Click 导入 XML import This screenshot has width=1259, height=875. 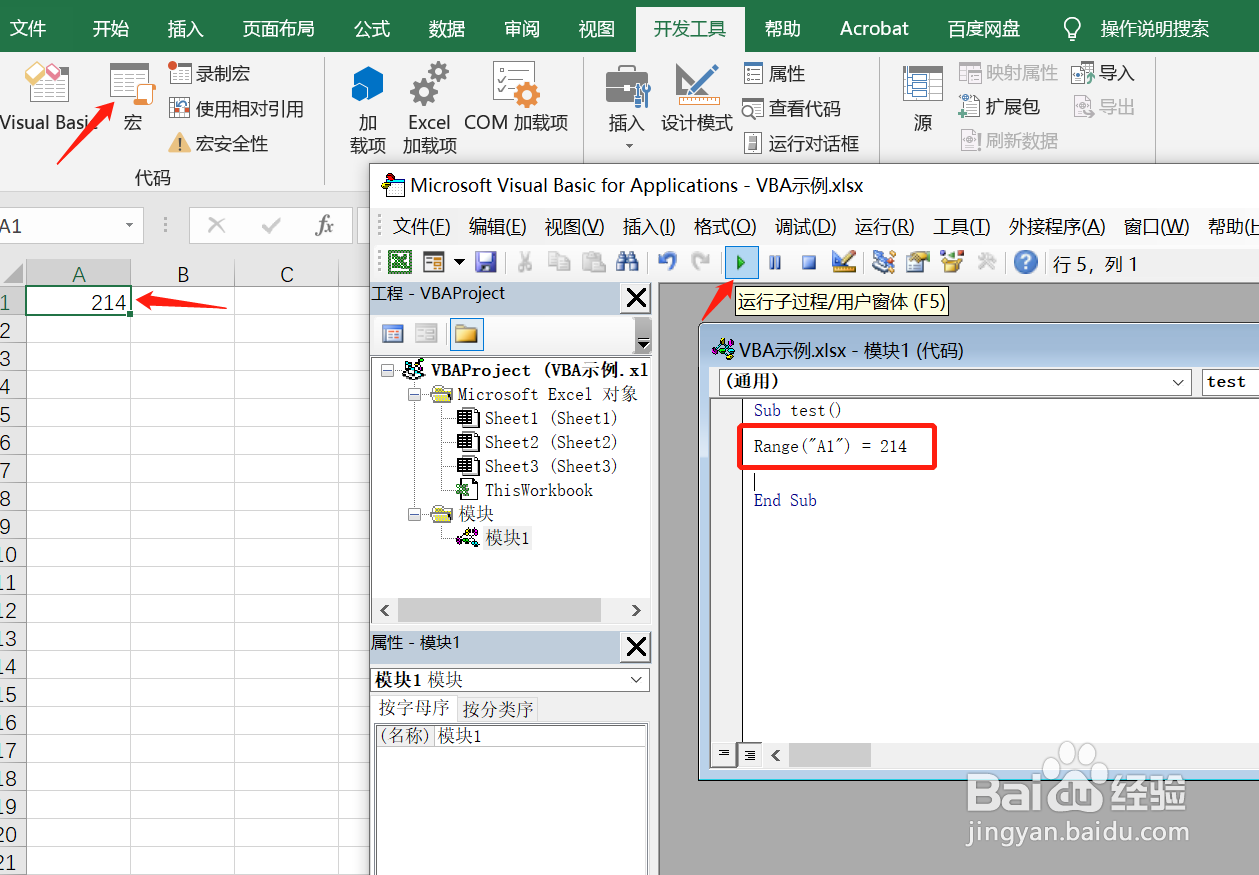[x=1103, y=73]
